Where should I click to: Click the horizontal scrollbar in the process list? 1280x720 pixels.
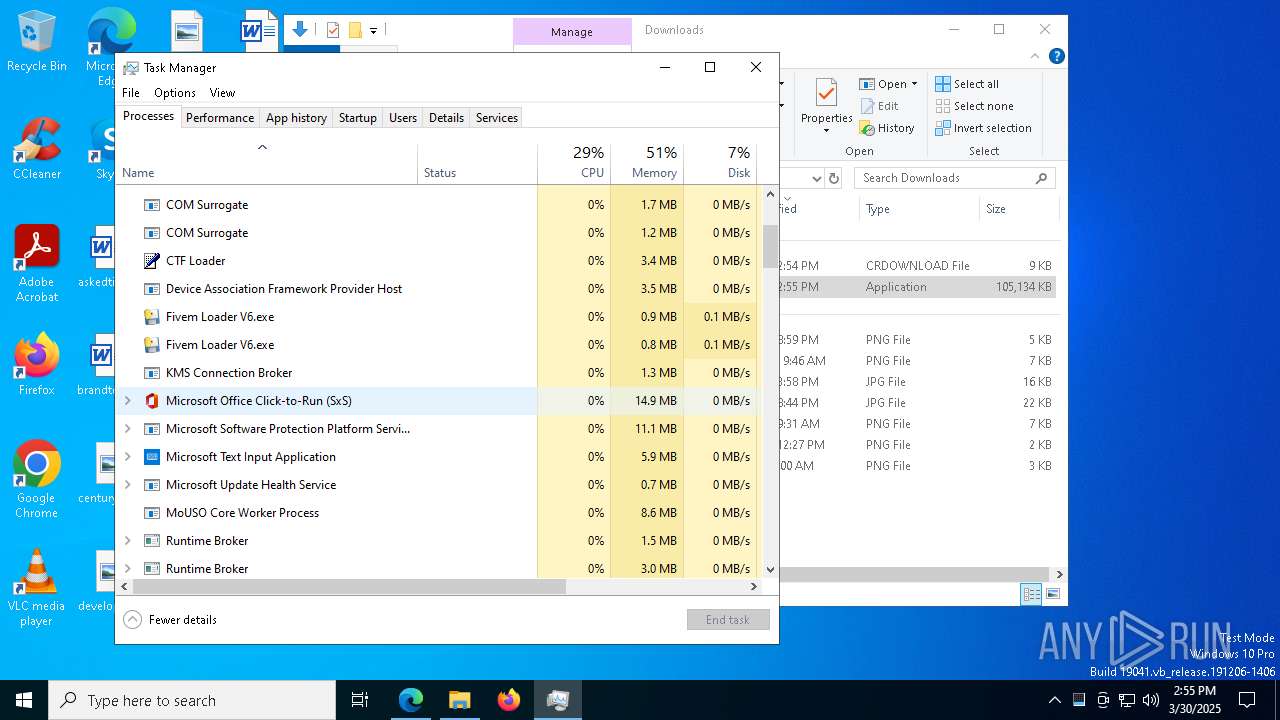(350, 587)
